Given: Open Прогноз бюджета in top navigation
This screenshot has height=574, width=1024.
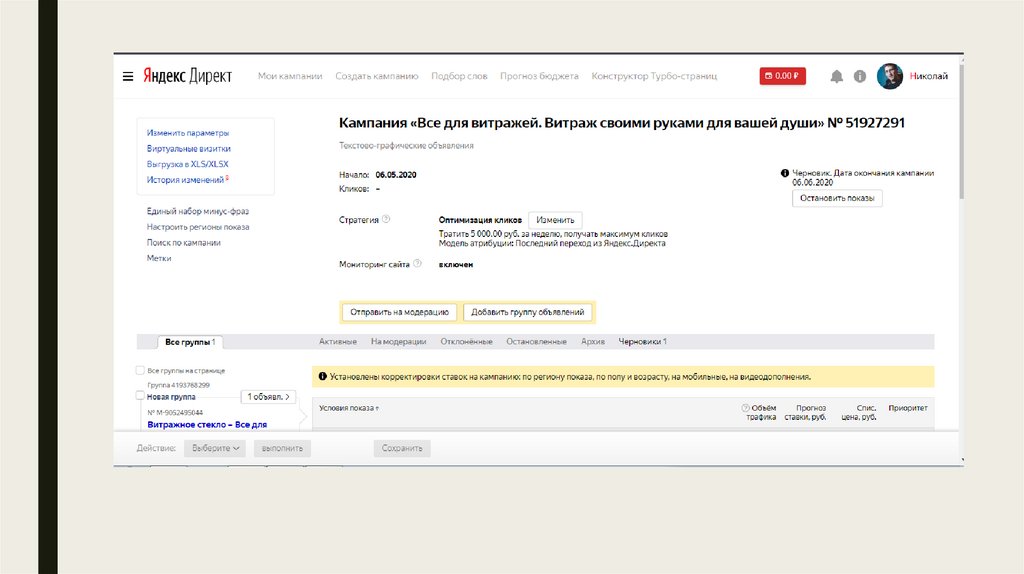Looking at the screenshot, I should tap(539, 76).
